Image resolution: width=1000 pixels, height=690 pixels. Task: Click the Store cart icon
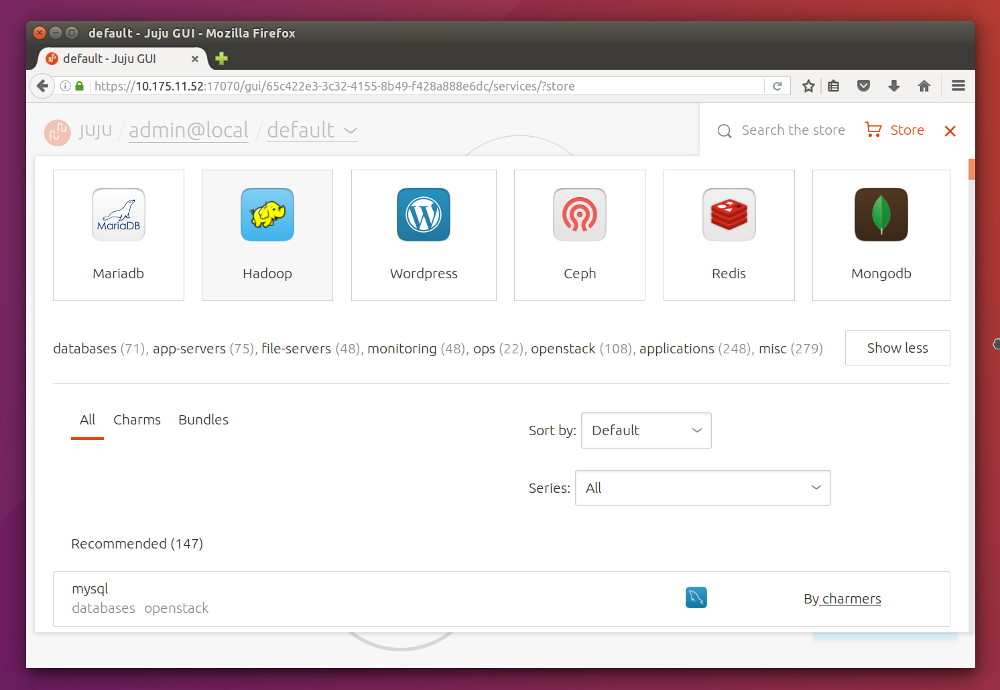coord(873,130)
